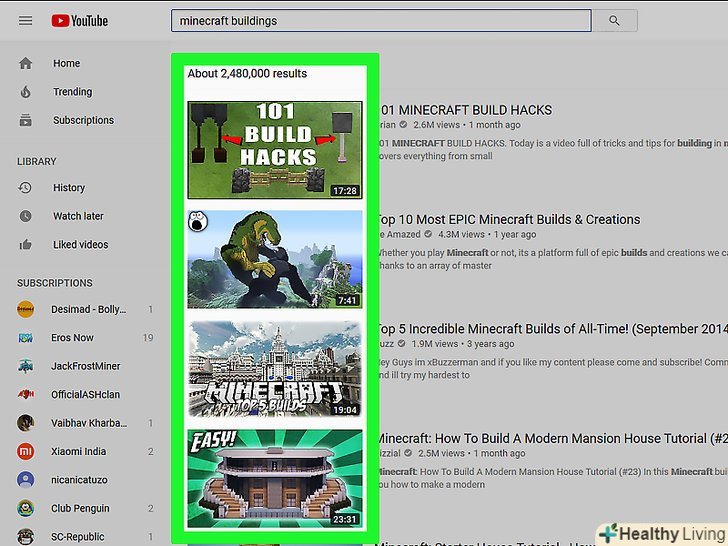This screenshot has height=546, width=728.
Task: Click the verified badge on 1.9M views line
Action: coord(402,344)
